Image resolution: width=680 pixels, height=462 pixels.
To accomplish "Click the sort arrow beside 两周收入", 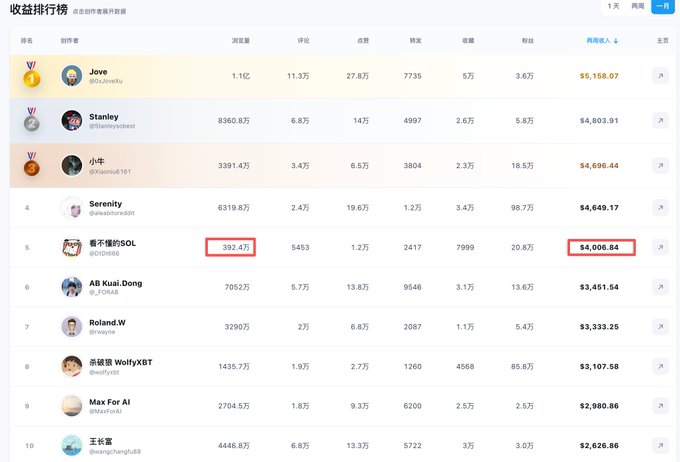I will [616, 41].
